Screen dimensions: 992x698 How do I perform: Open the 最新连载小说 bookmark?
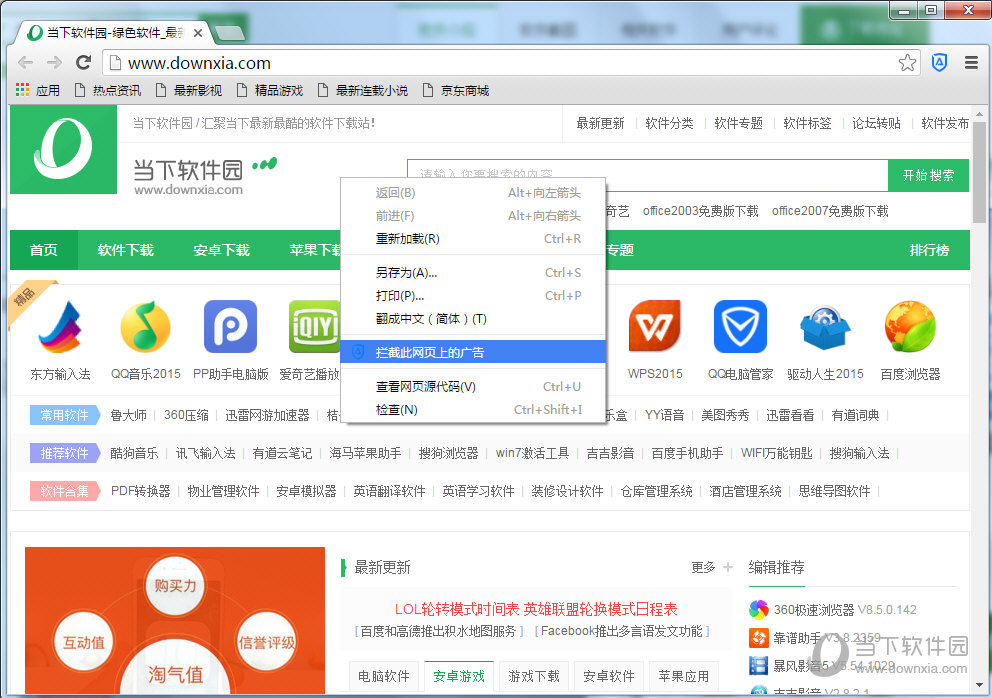pos(363,90)
